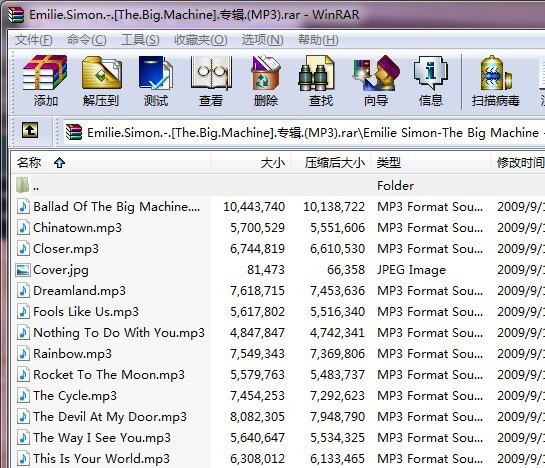Sort by the Name (名称) column header
The height and width of the screenshot is (468, 545).
[x=111, y=163]
